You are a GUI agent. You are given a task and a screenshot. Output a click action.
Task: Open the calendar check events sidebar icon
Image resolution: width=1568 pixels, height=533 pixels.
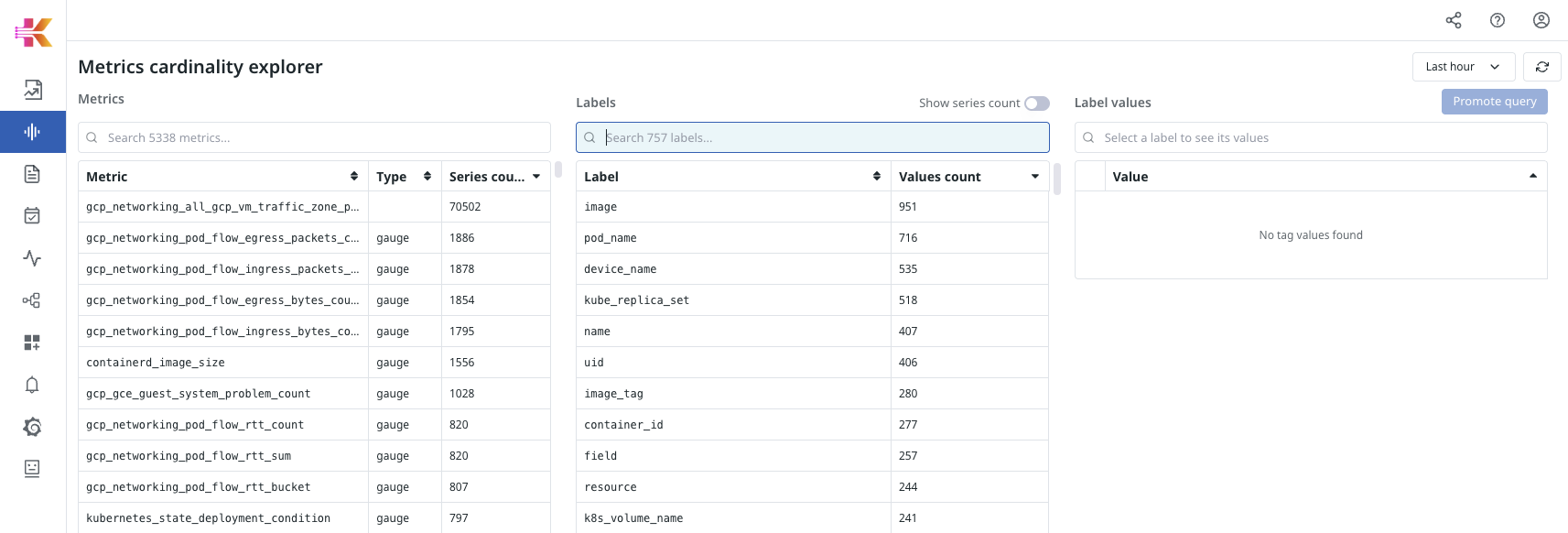pyautogui.click(x=33, y=216)
